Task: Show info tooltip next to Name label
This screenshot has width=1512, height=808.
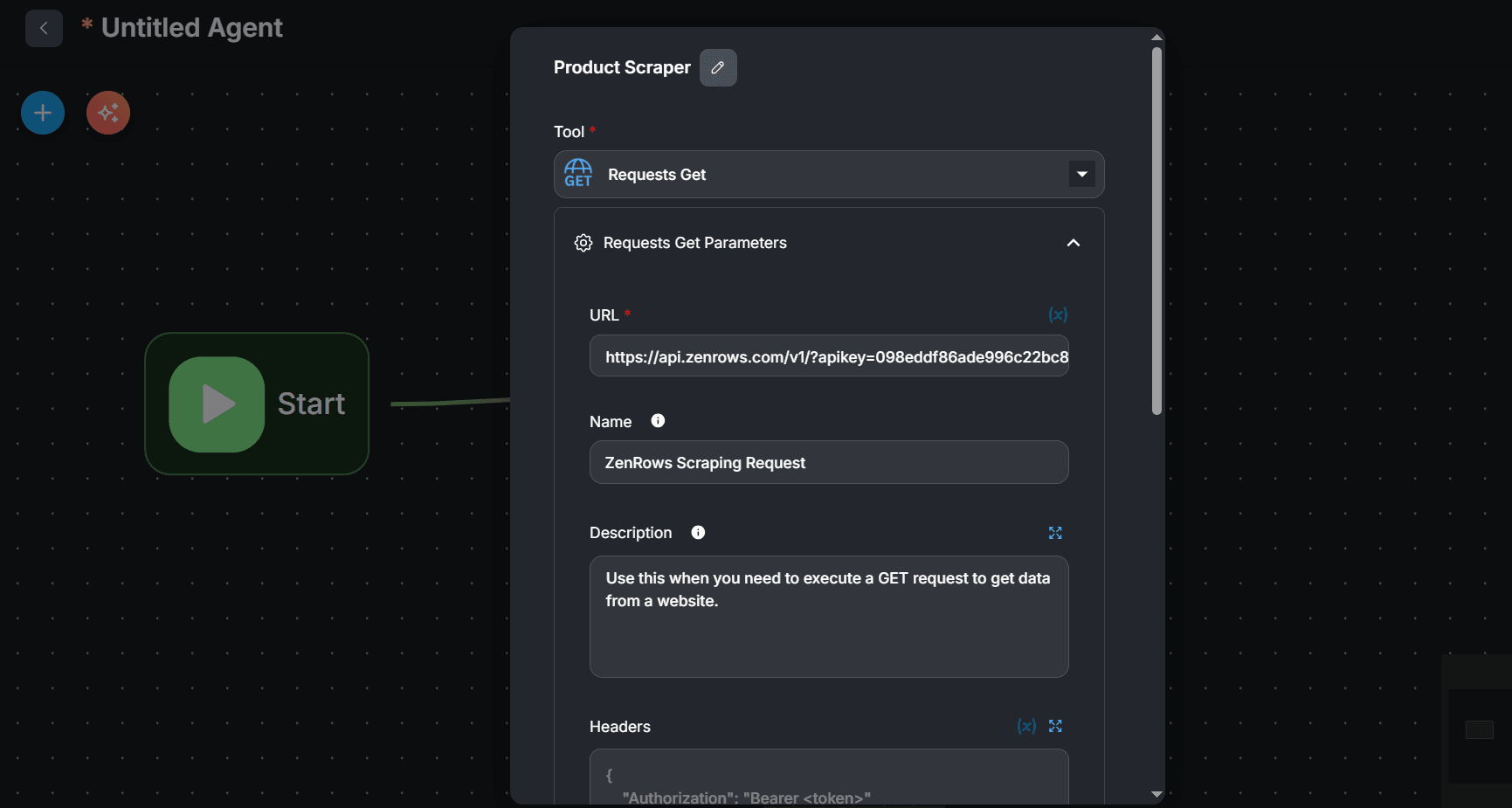Action: (658, 421)
